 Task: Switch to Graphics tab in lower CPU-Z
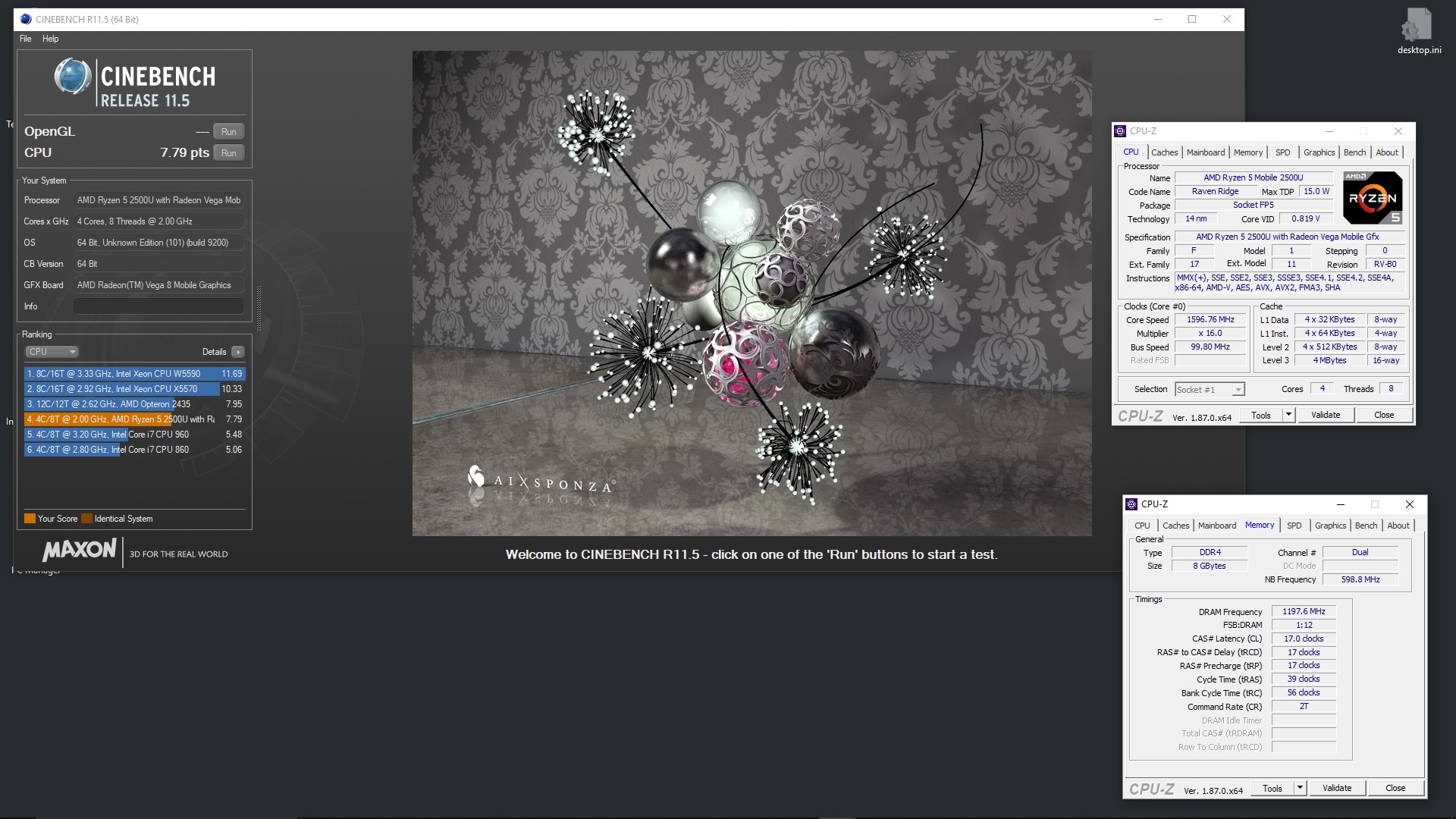click(x=1330, y=526)
